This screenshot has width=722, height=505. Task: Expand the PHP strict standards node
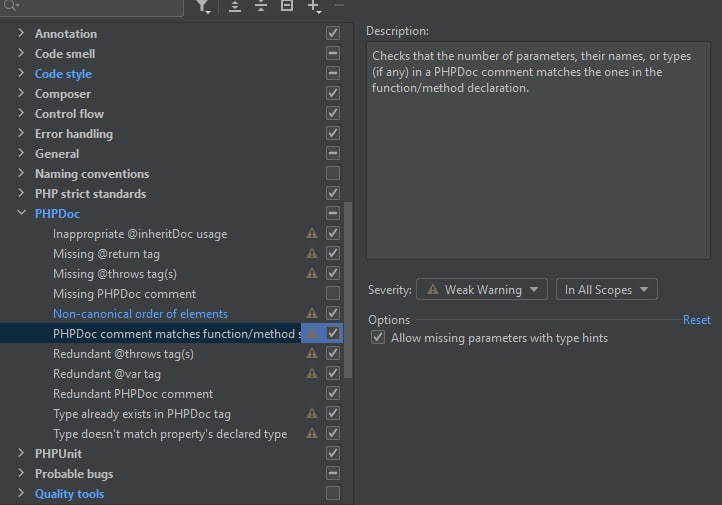tap(21, 193)
